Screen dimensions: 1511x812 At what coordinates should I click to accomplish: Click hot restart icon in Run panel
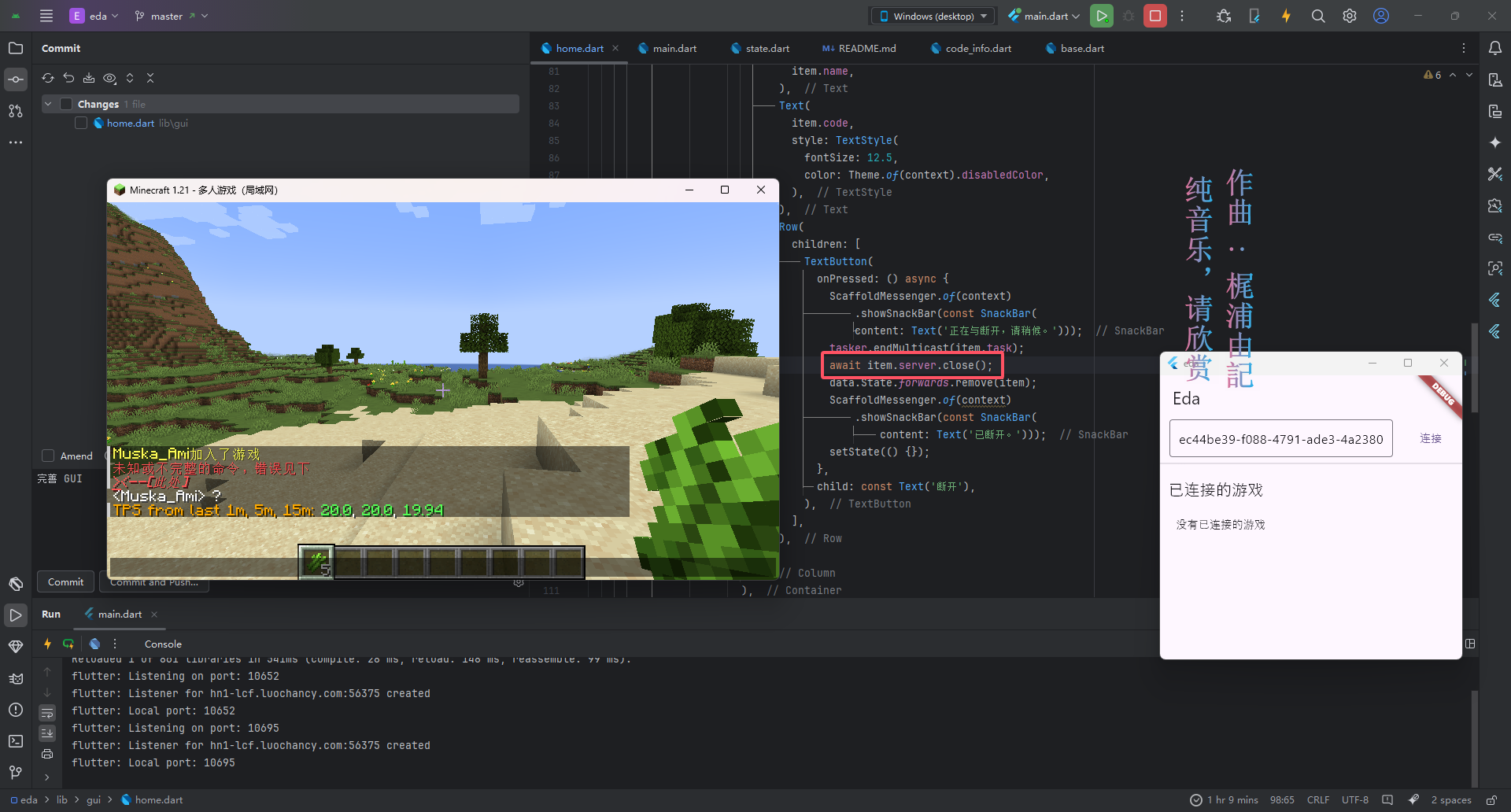pos(68,644)
